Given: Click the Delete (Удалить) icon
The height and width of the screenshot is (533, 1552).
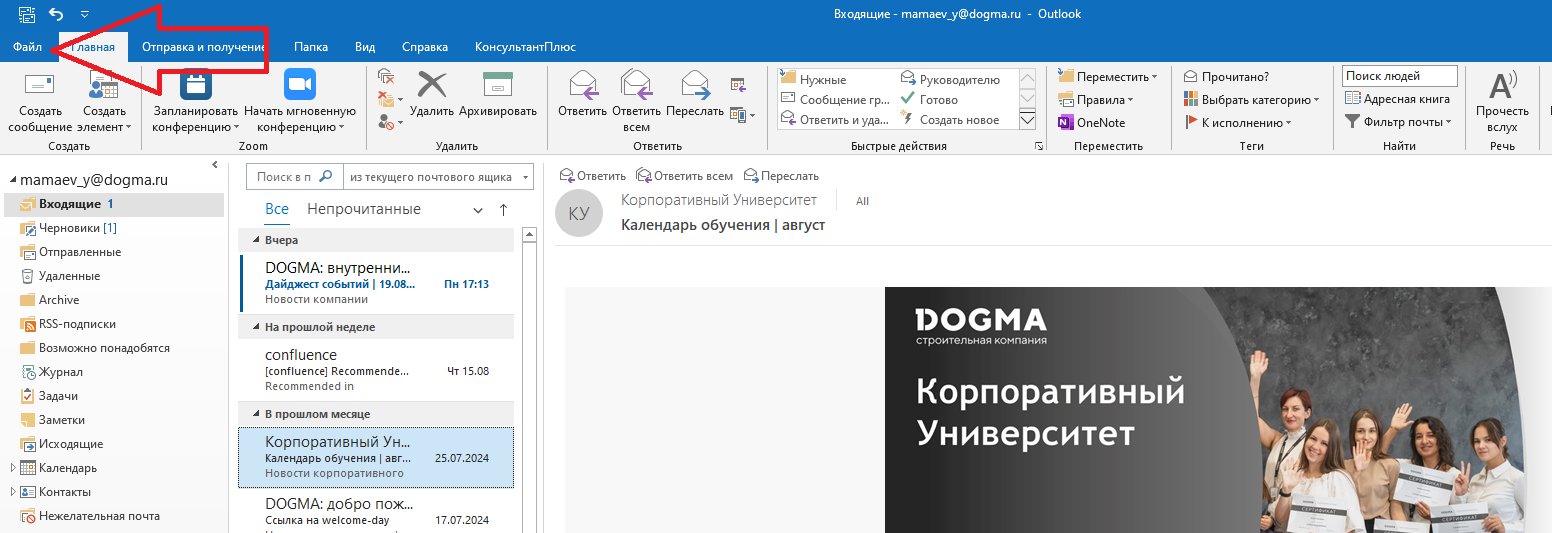Looking at the screenshot, I should (x=431, y=86).
